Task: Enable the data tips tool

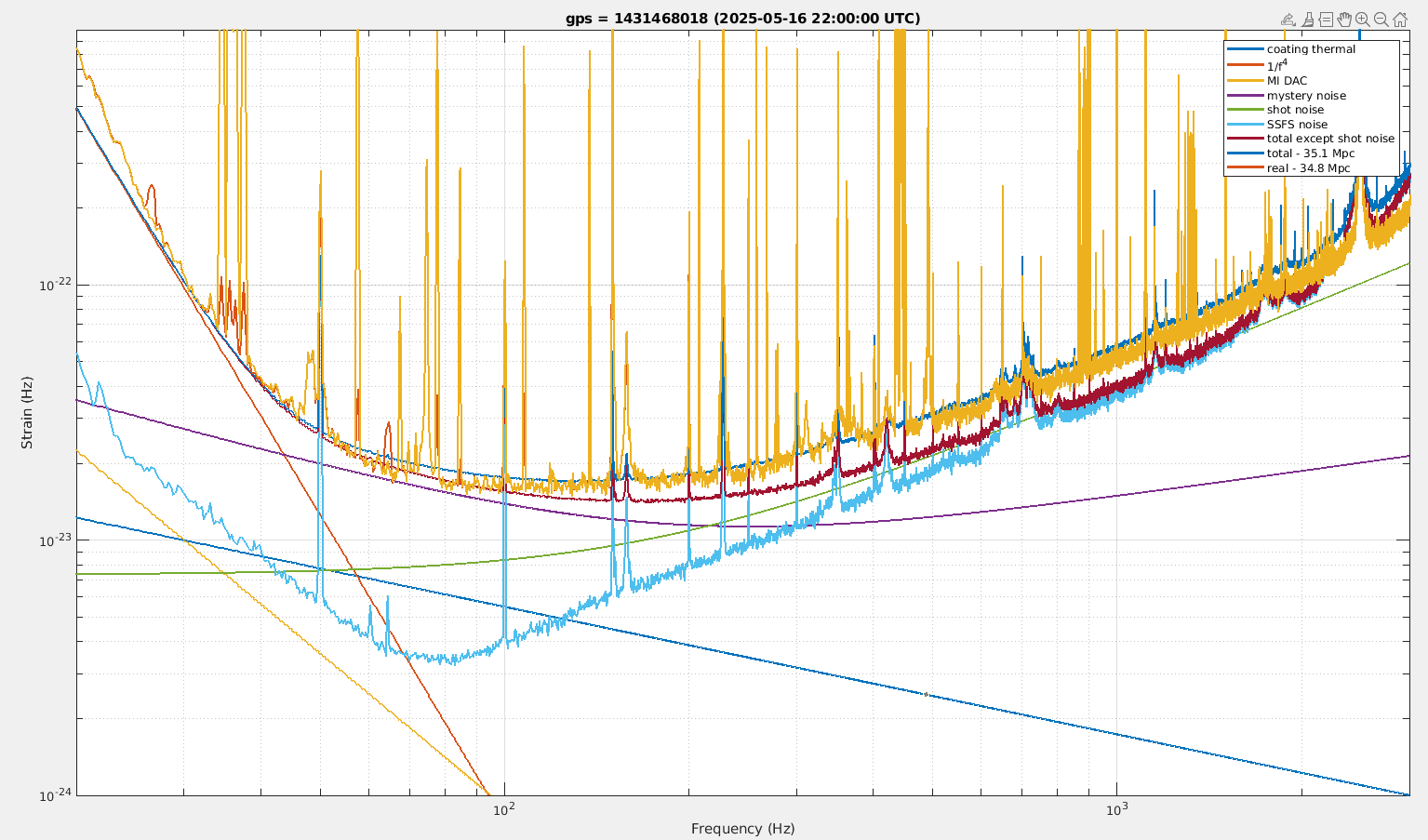Action: 1327,20
